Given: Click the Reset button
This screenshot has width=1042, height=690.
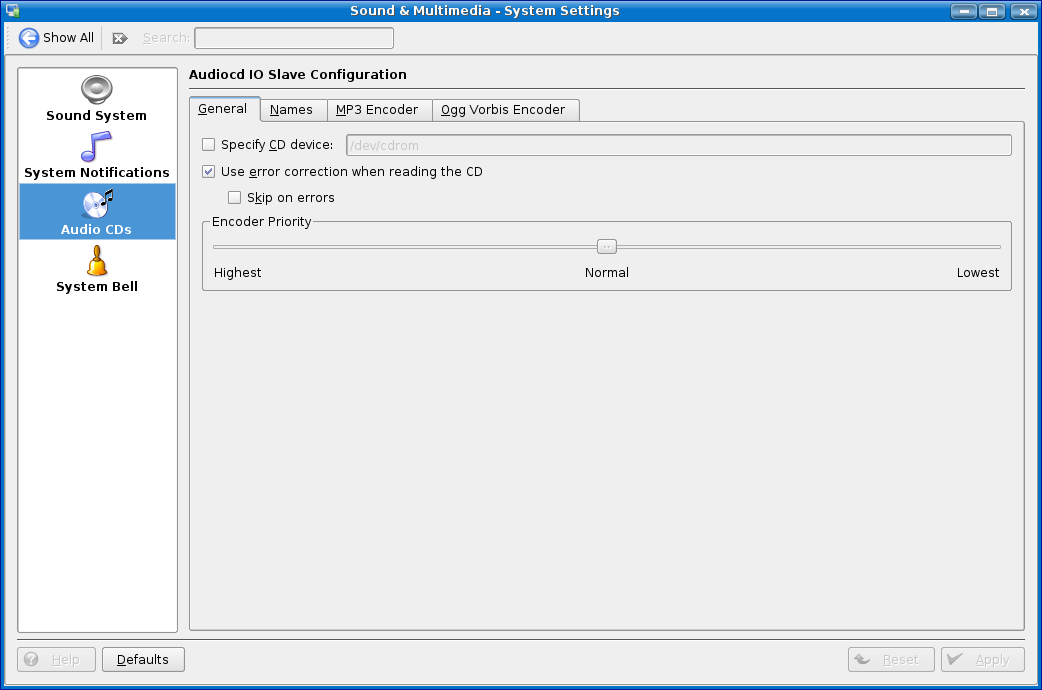Looking at the screenshot, I should click(890, 660).
